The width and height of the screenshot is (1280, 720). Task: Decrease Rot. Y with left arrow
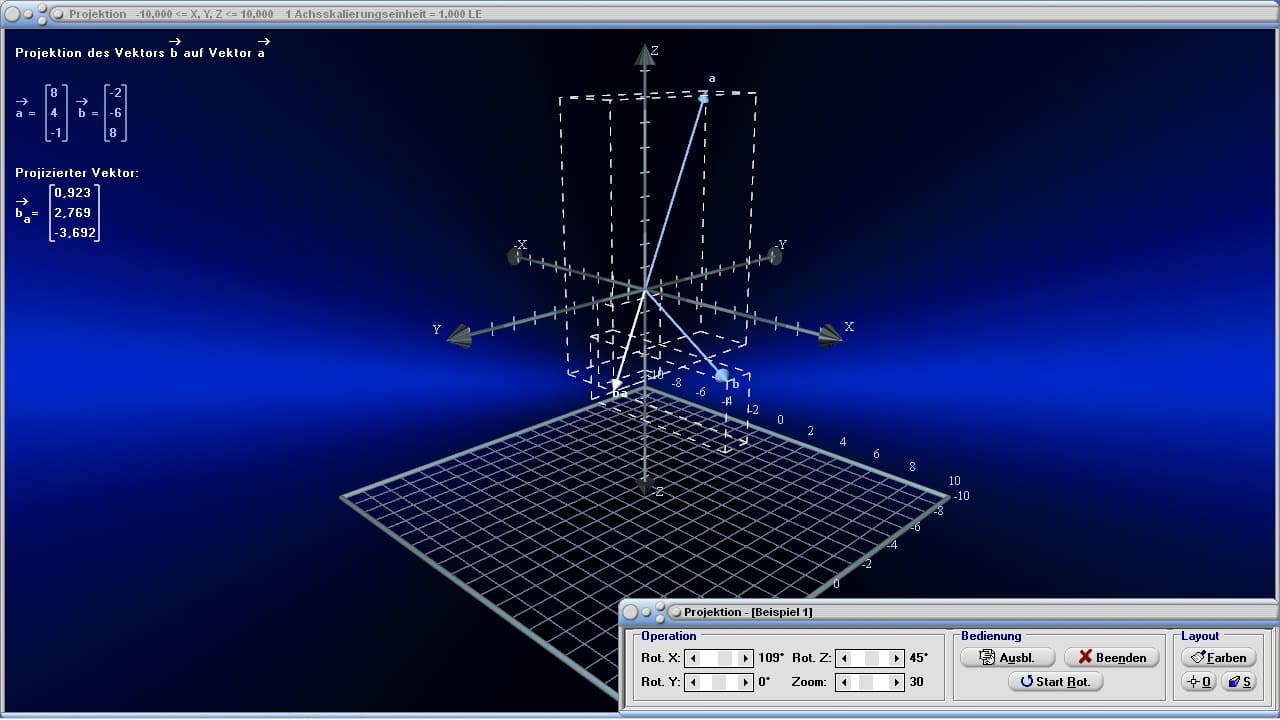[x=692, y=682]
